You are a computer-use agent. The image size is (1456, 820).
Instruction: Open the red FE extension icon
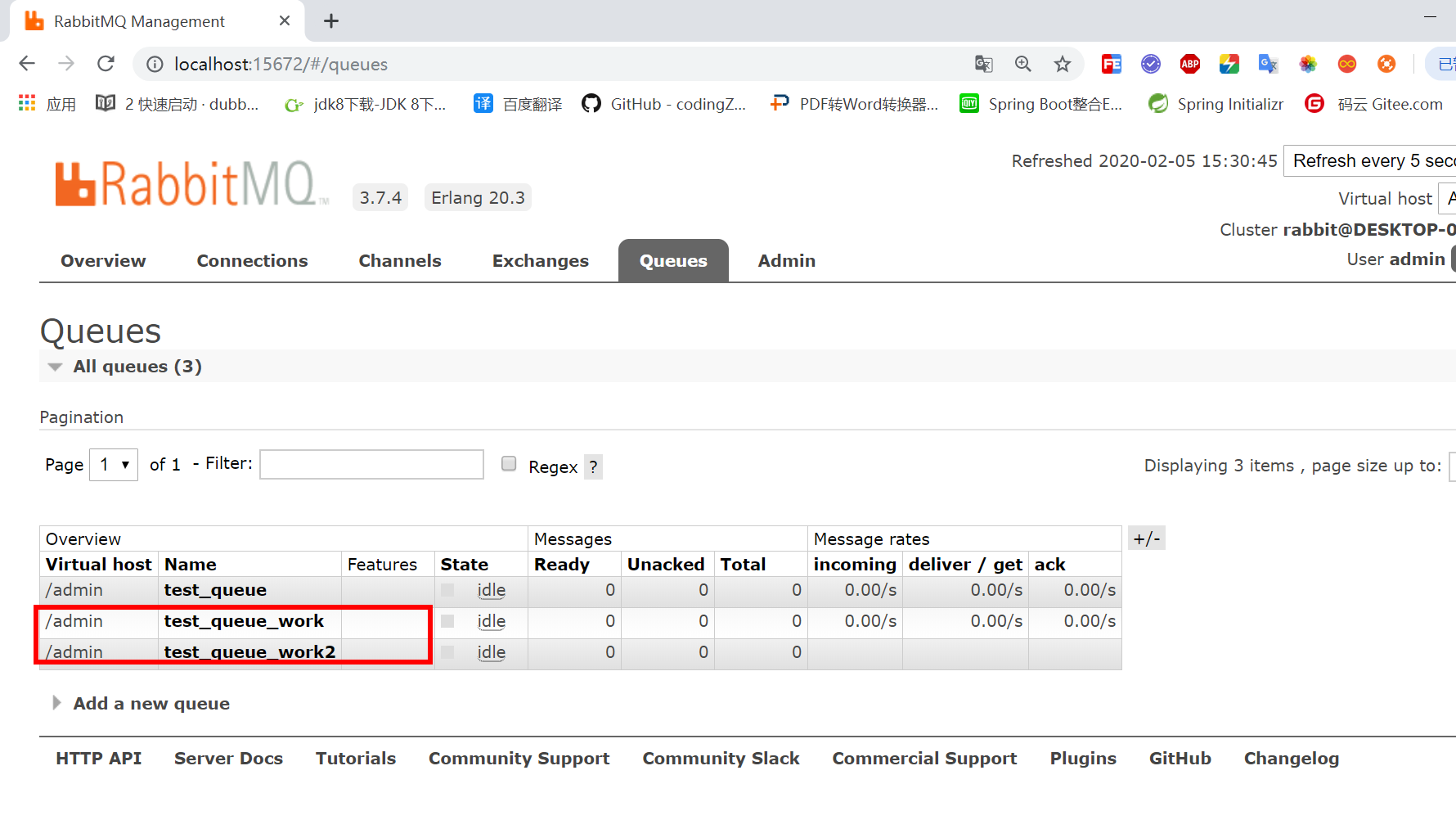(x=1111, y=64)
